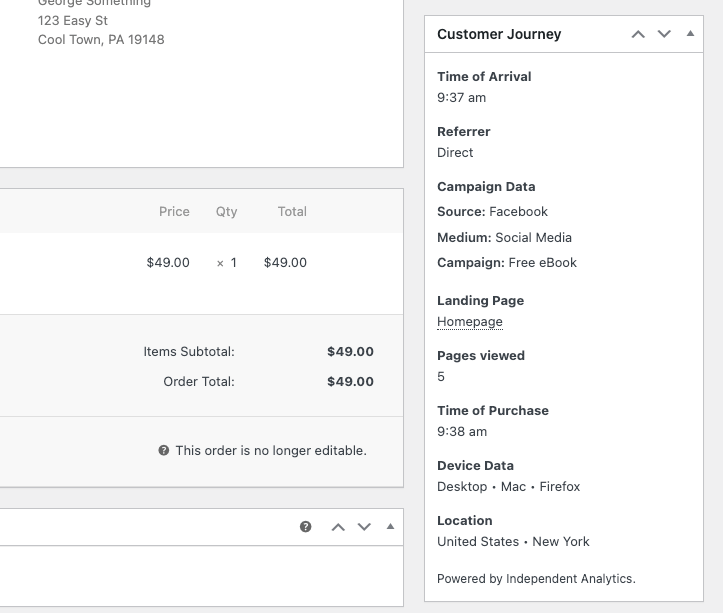
Task: Click the Time of Purchase value 9:38 am
Action: click(462, 432)
